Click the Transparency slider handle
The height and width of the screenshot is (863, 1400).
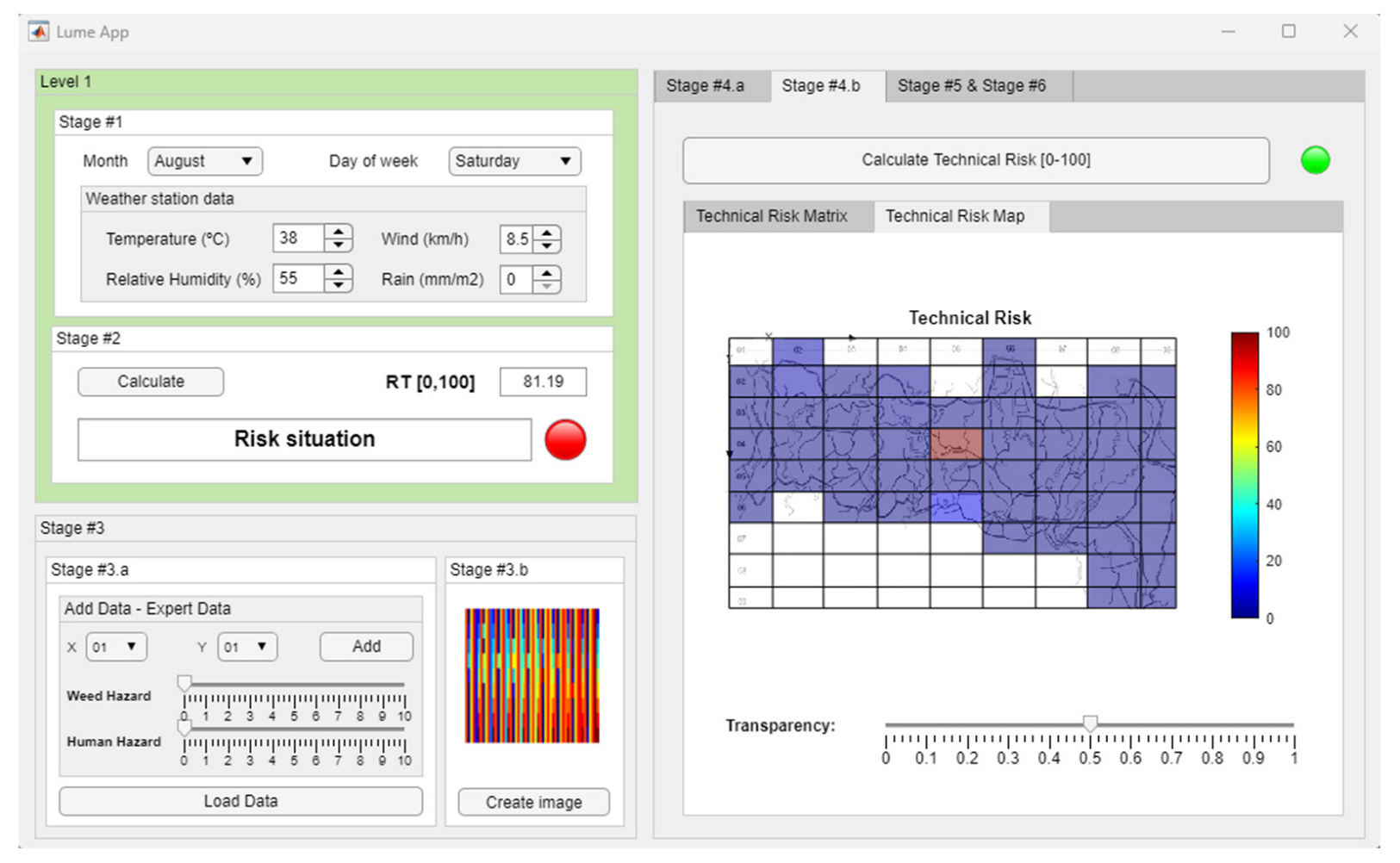1090,723
